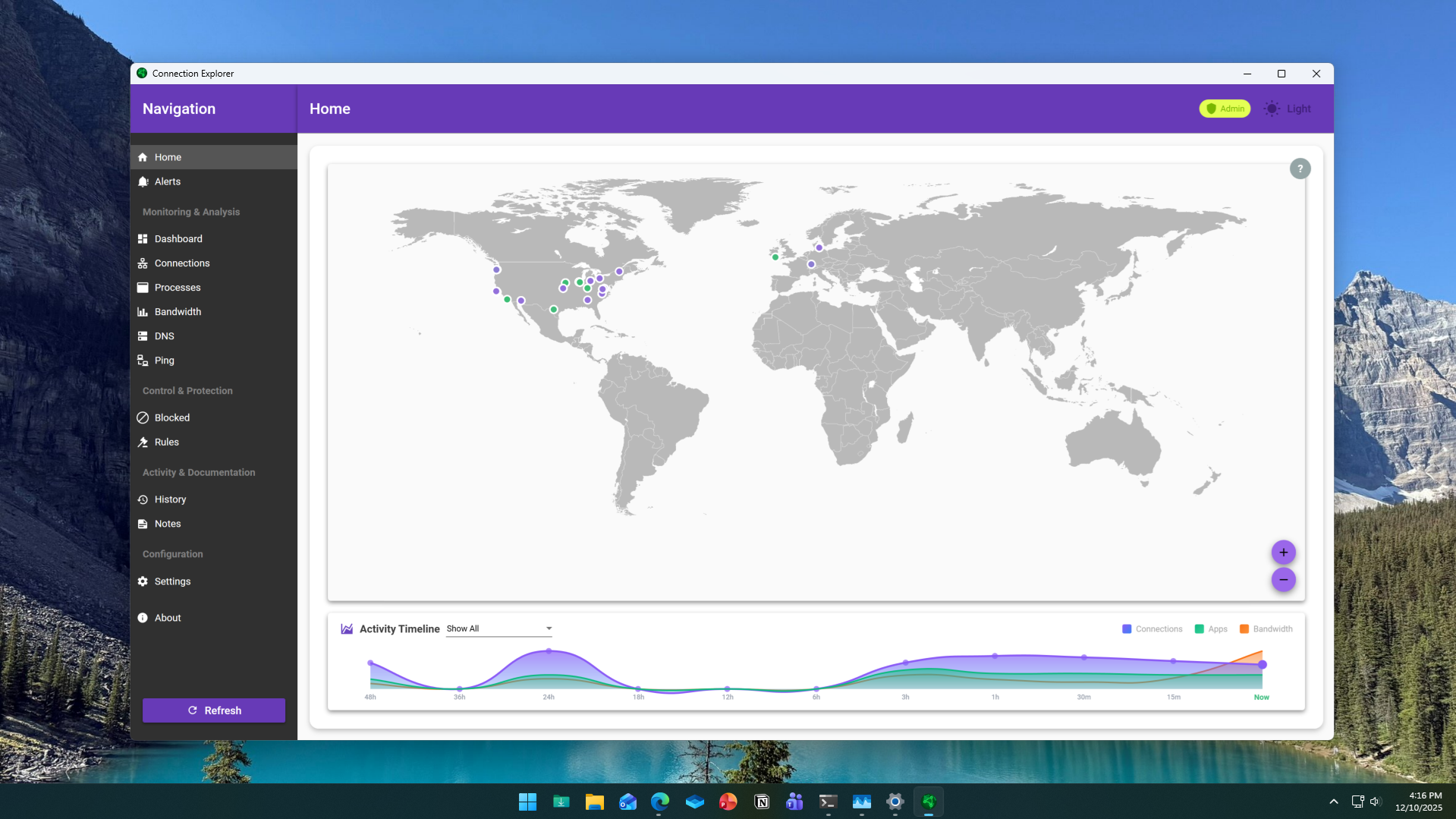The height and width of the screenshot is (819, 1456).
Task: Select History in the navigation
Action: coord(169,499)
